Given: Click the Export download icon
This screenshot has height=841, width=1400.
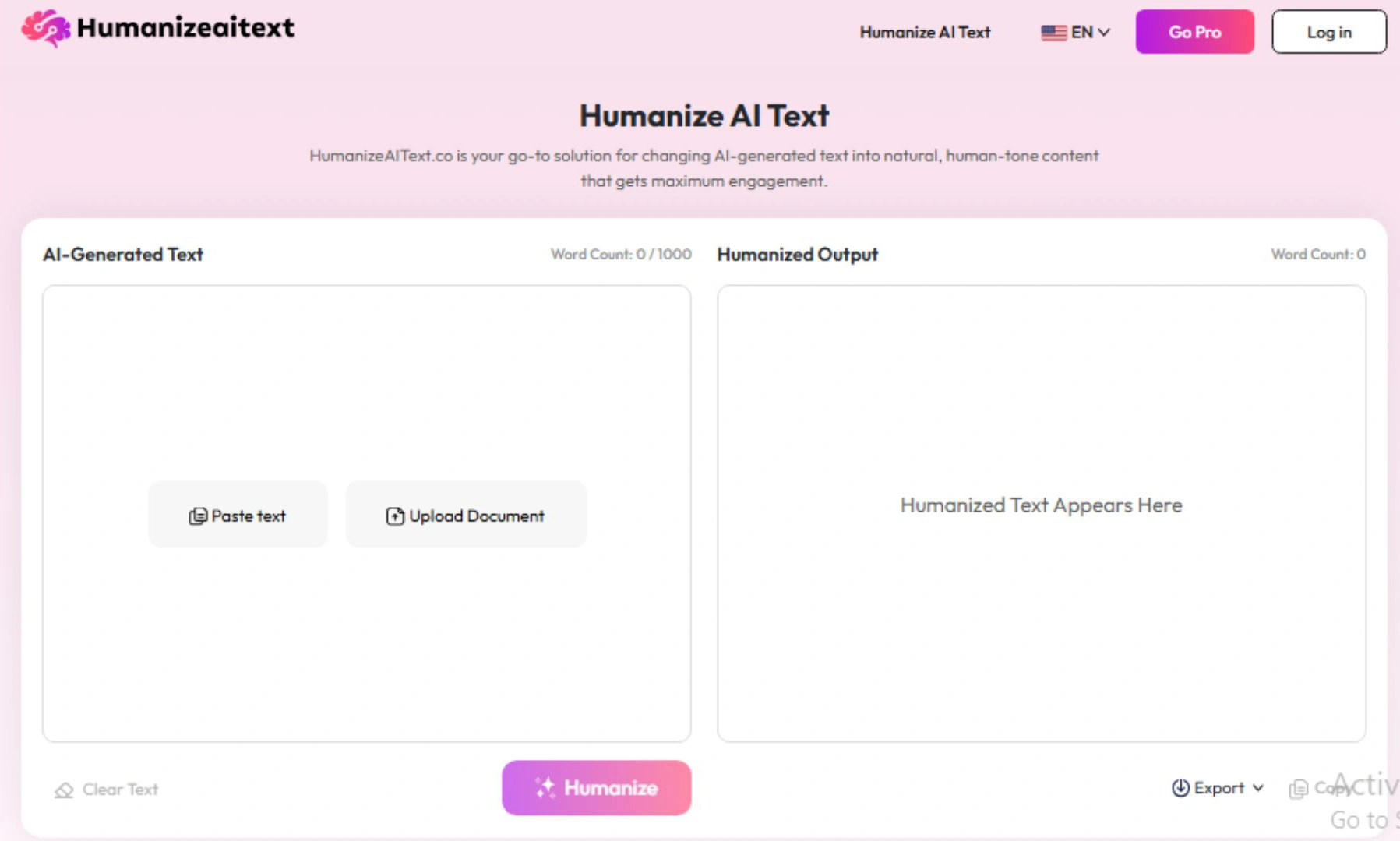Looking at the screenshot, I should (x=1181, y=788).
